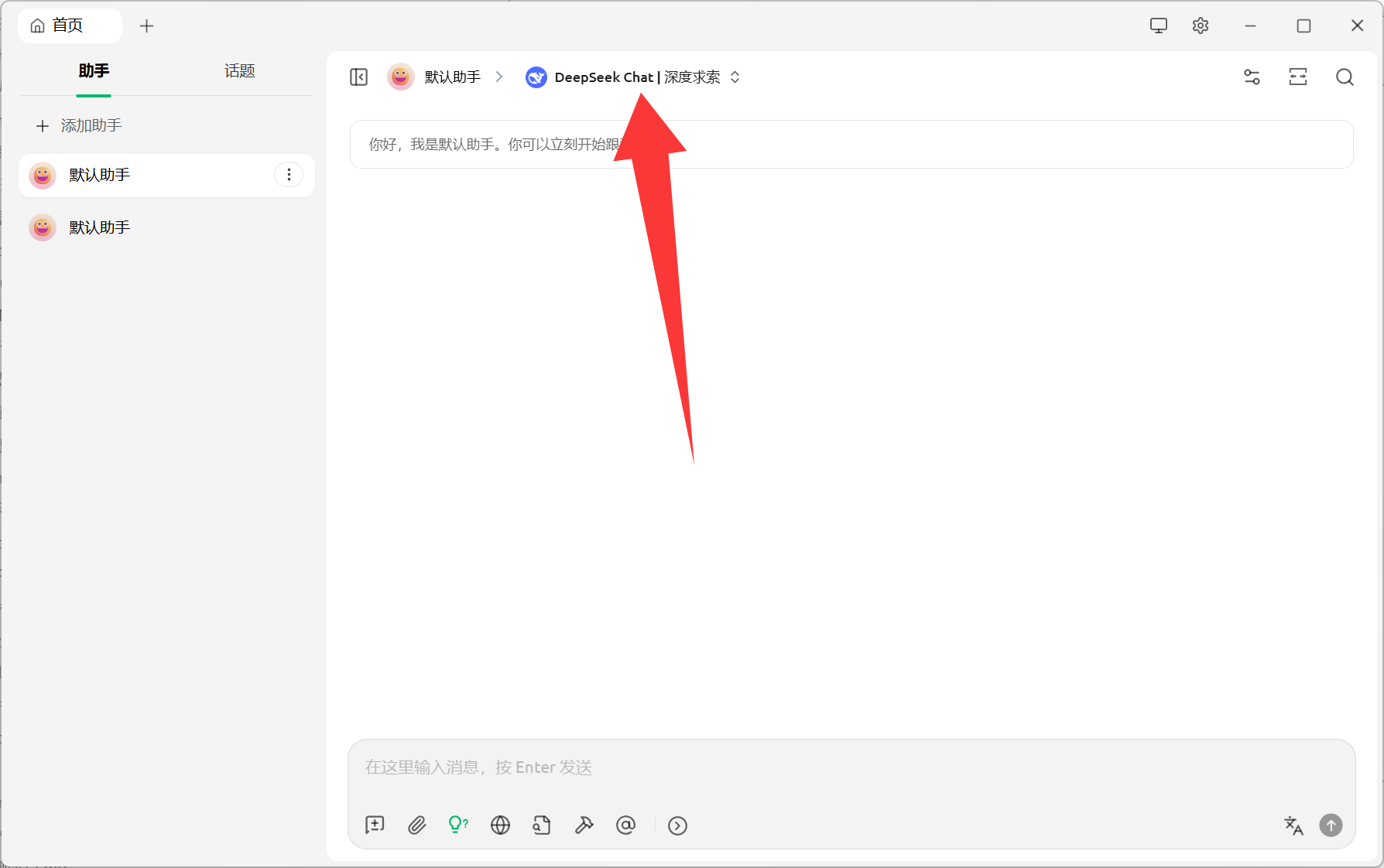This screenshot has height=868, width=1384.
Task: Switch to the 话题 tab
Action: pyautogui.click(x=239, y=71)
